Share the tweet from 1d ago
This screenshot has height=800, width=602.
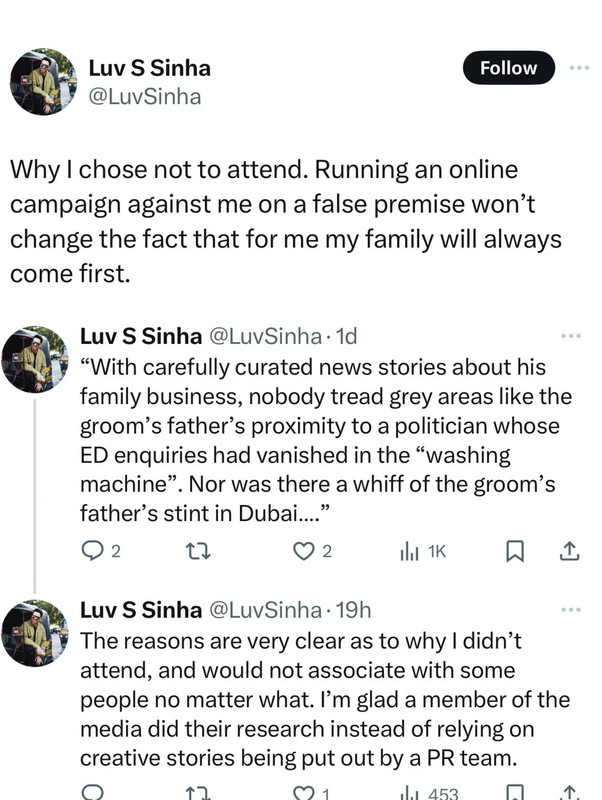pyautogui.click(x=568, y=549)
